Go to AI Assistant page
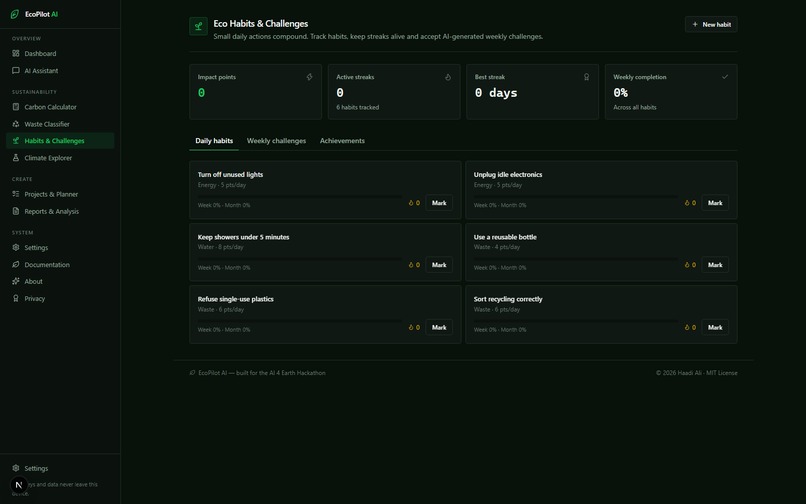806x504 pixels. tap(60, 70)
